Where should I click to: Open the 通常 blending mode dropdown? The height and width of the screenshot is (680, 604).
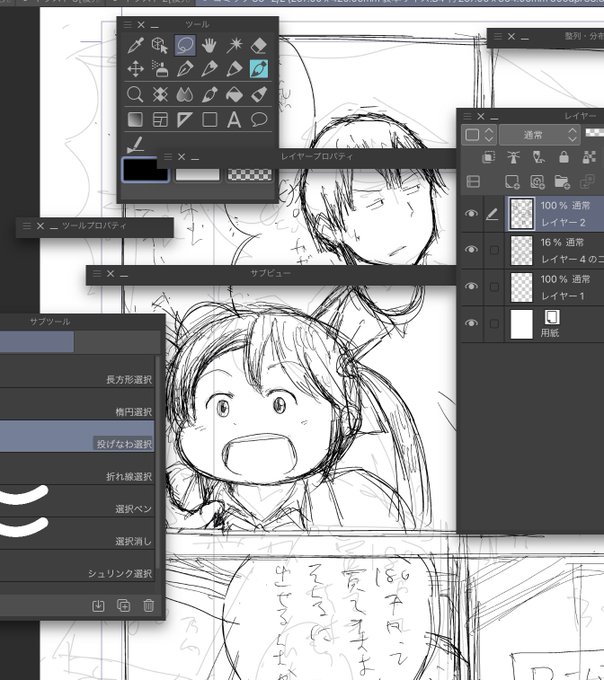pyautogui.click(x=539, y=135)
